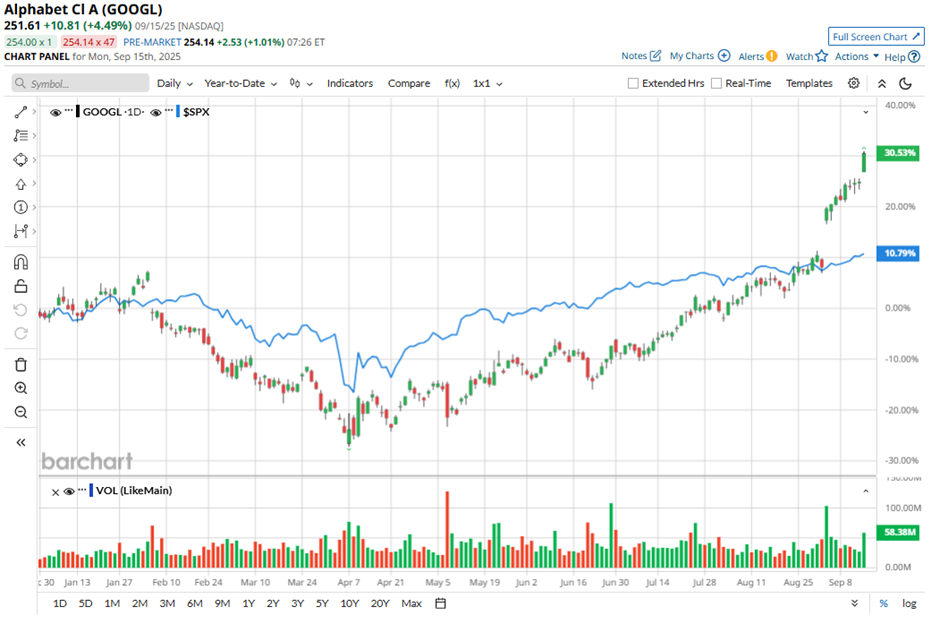Open the f(x) expressions menu

pyautogui.click(x=452, y=83)
